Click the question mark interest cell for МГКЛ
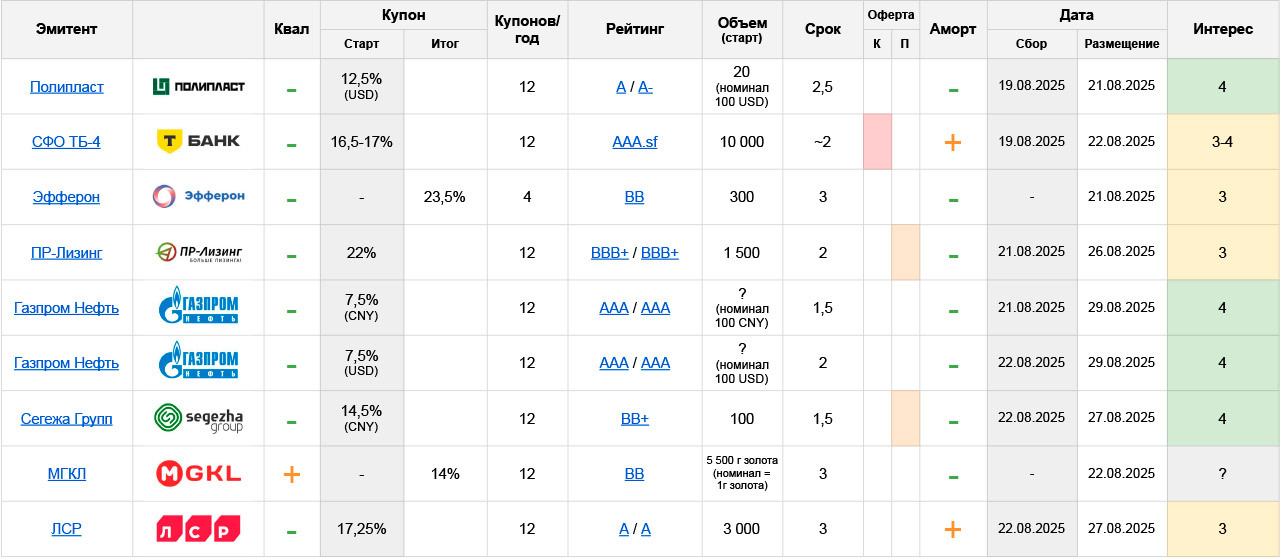Viewport: 1280px width, 558px height. pos(1223,474)
